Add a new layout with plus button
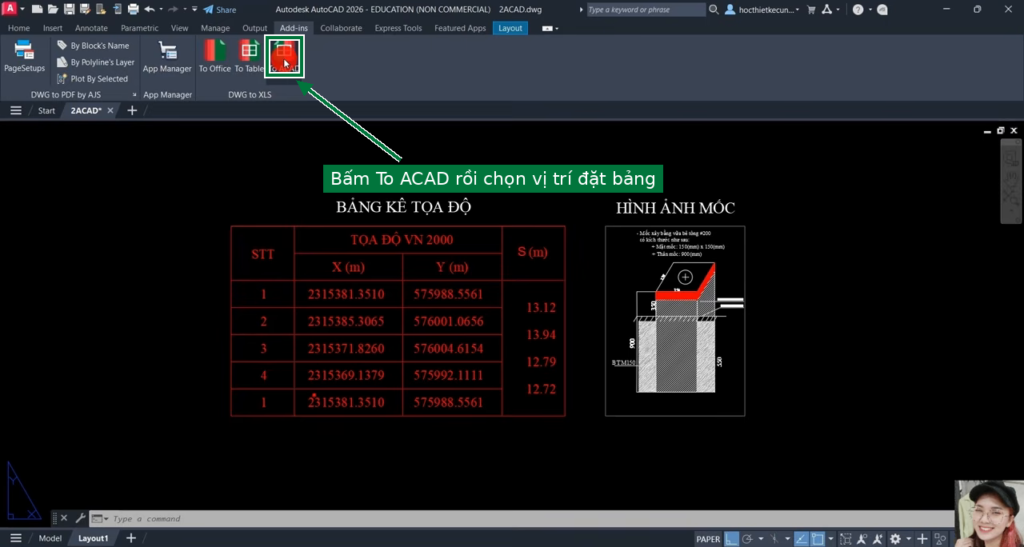The image size is (1024, 547). pos(131,539)
